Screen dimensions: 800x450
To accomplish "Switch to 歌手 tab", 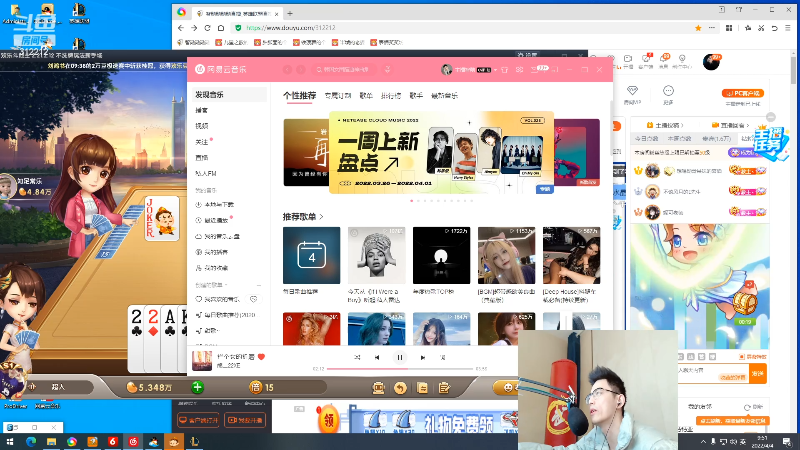I will coord(416,95).
